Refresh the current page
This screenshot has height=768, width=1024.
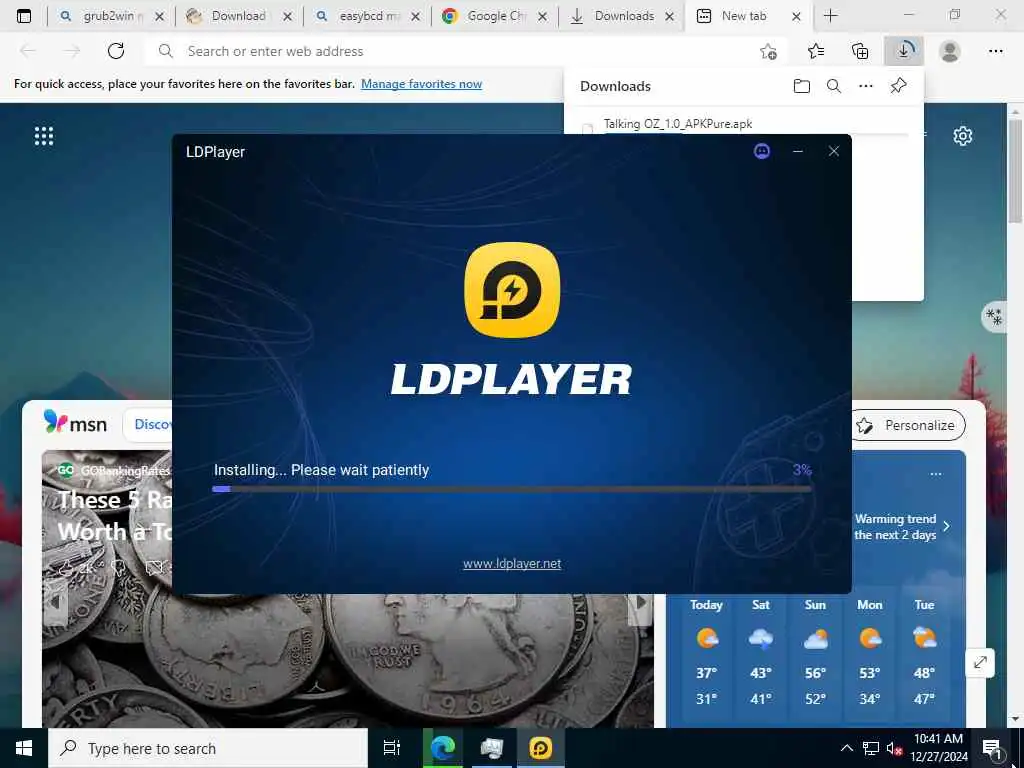[116, 51]
